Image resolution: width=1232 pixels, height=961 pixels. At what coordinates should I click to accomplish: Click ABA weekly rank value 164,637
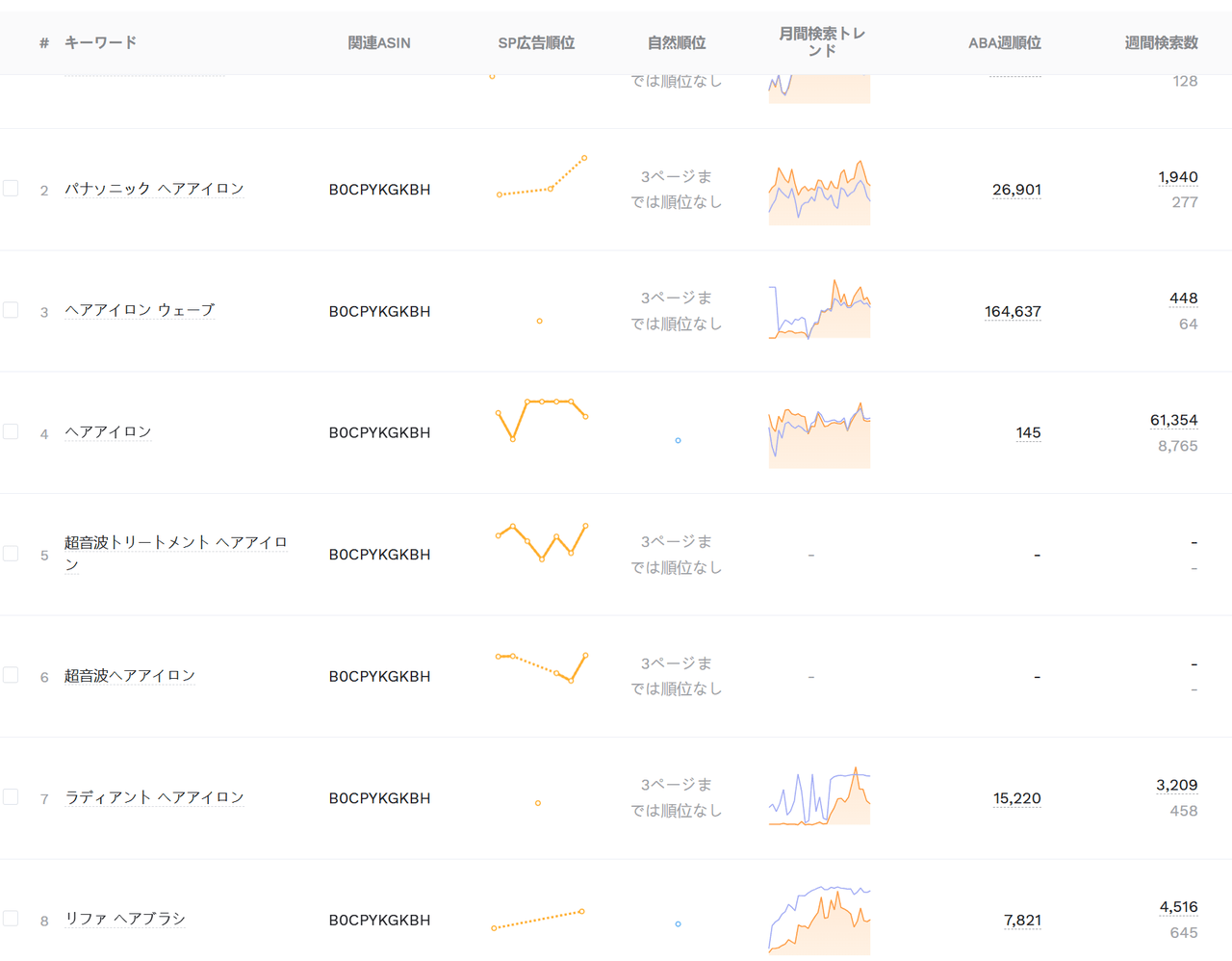click(1013, 311)
